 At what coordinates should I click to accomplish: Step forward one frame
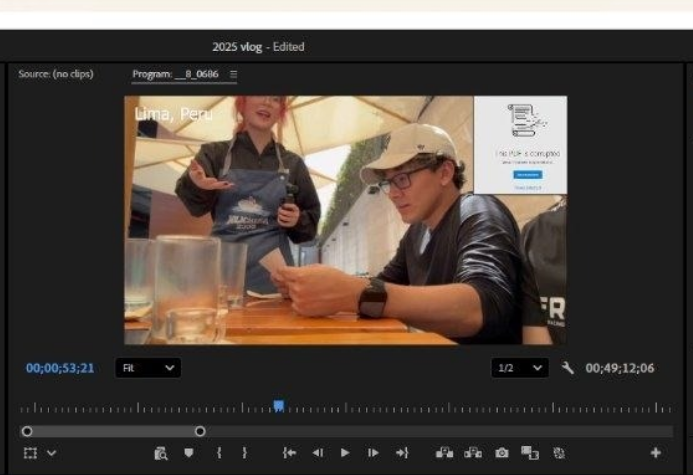pos(373,453)
